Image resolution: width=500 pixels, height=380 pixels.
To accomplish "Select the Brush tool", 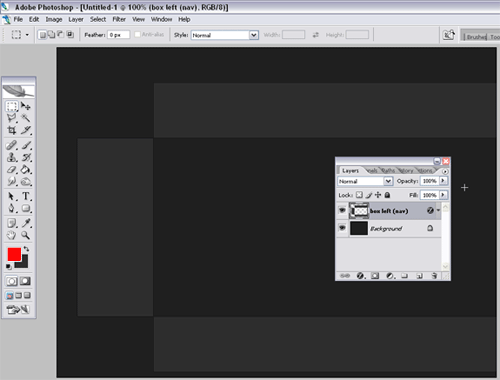I will 26,145.
